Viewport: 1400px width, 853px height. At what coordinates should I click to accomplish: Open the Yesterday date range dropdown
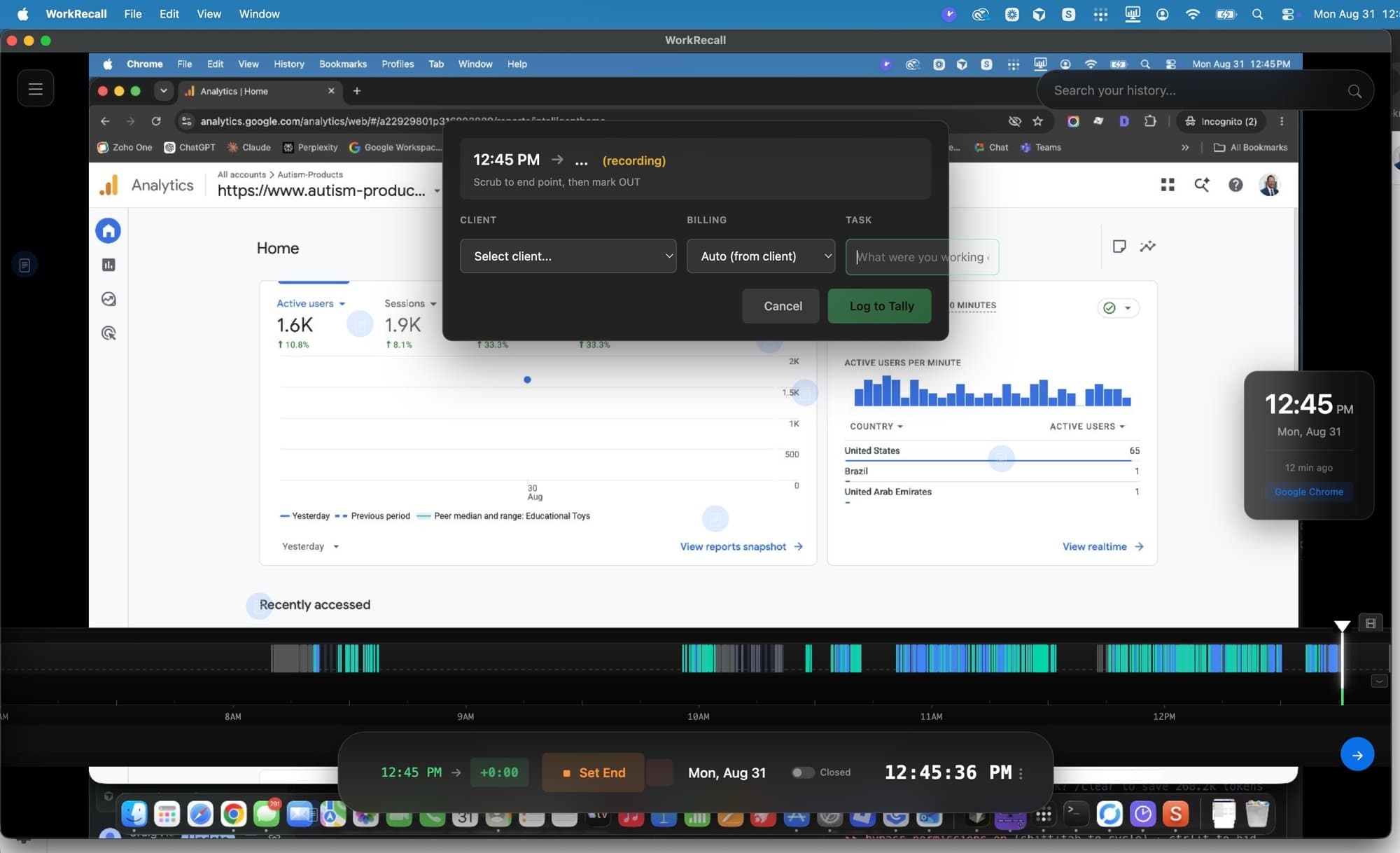coord(310,546)
